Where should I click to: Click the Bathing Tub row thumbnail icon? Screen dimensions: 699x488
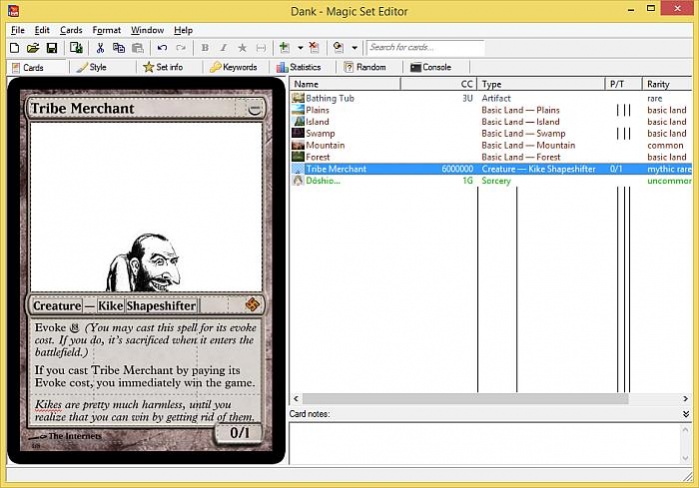point(298,98)
